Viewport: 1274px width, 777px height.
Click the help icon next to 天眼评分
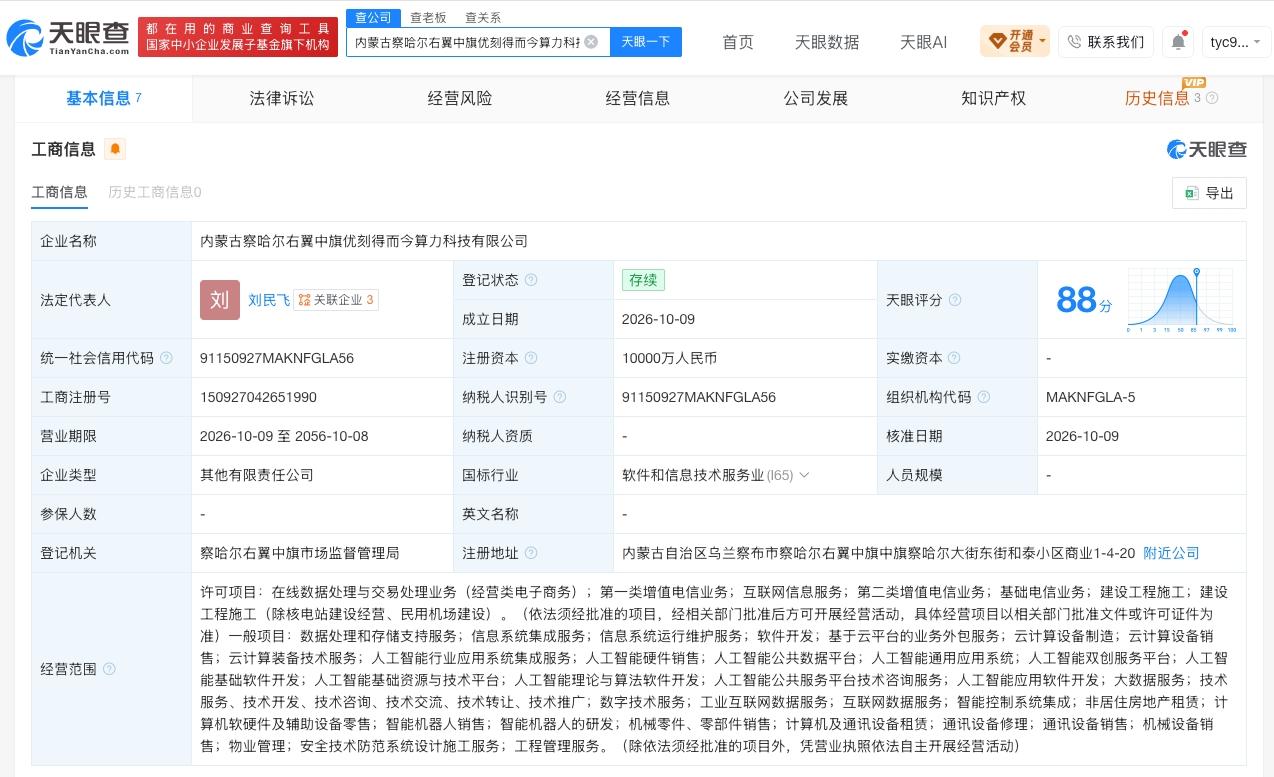pos(955,300)
